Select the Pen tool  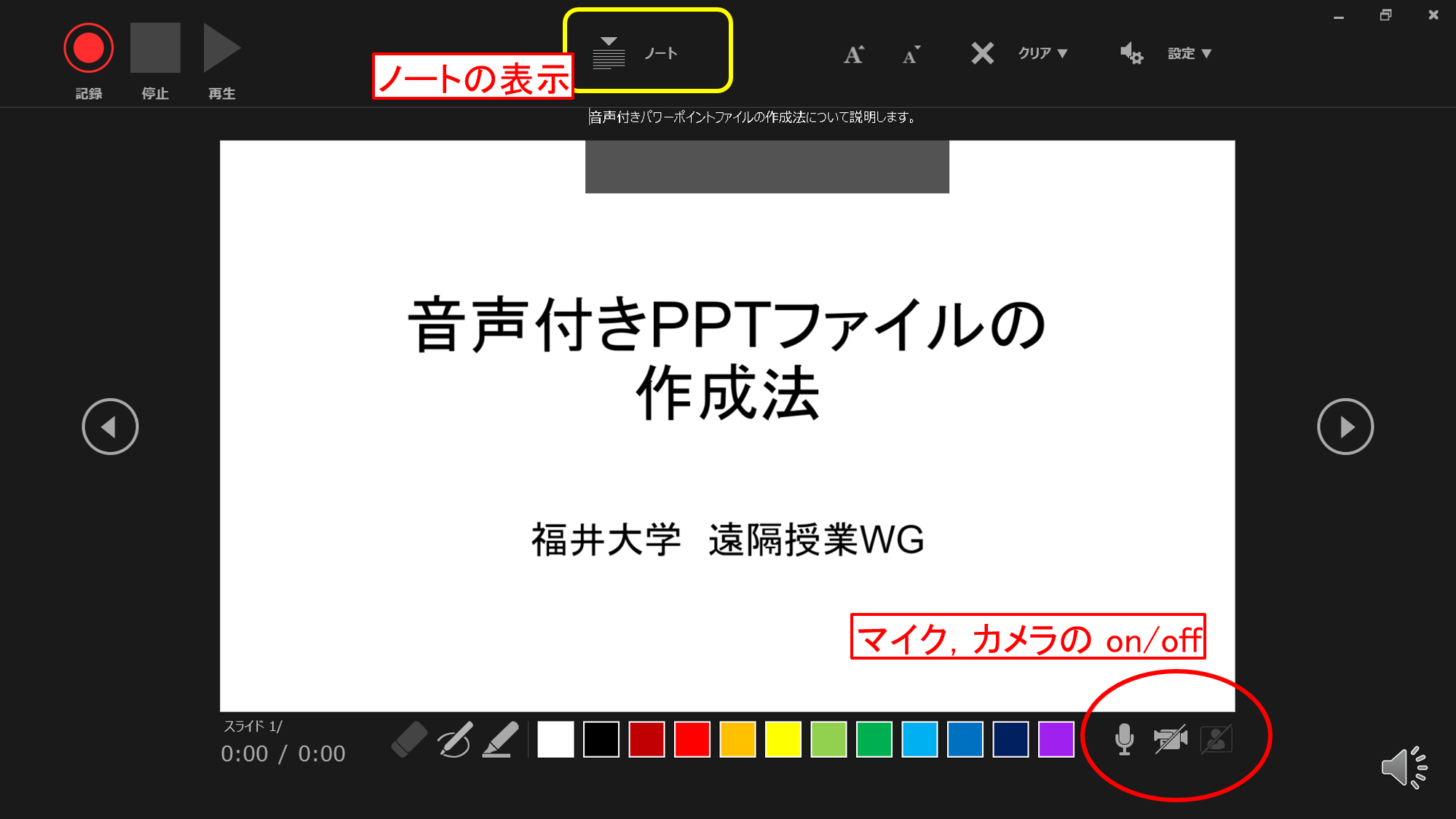(455, 740)
